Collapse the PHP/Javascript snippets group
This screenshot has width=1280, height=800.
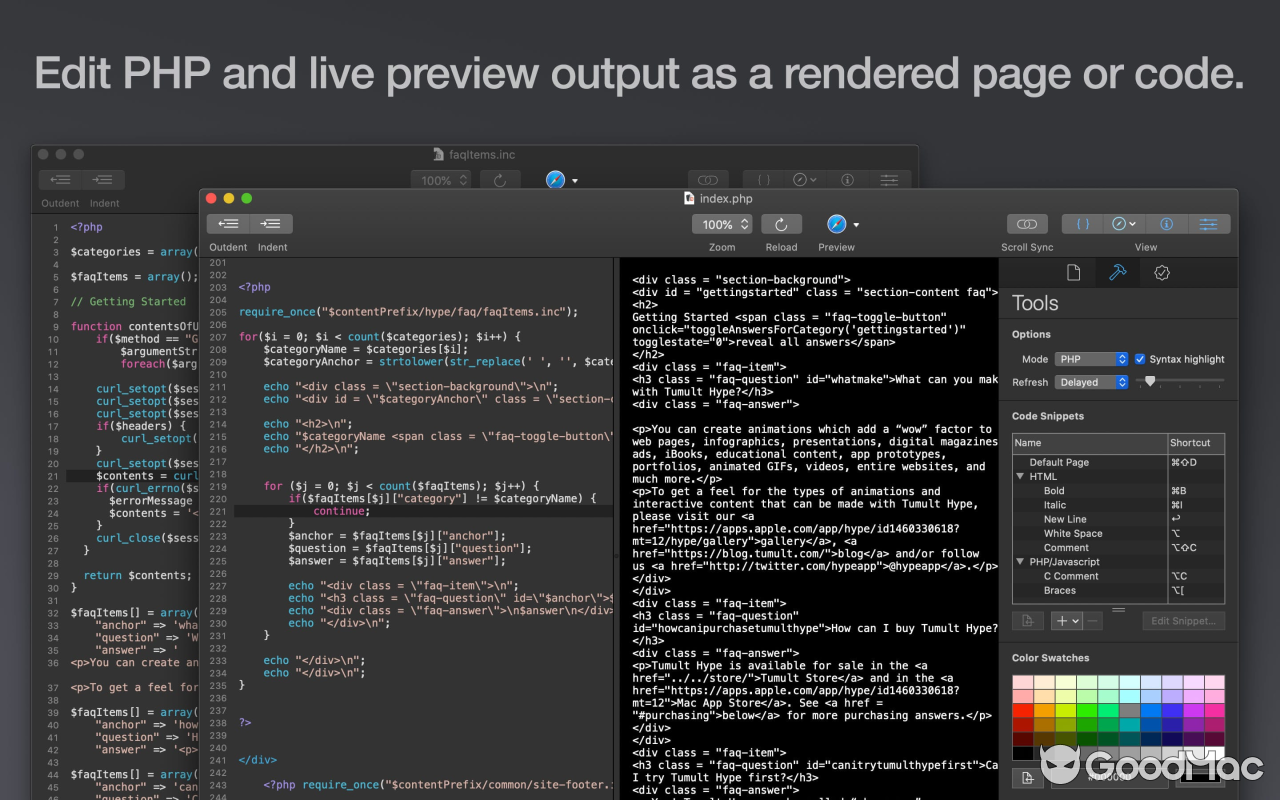1019,562
